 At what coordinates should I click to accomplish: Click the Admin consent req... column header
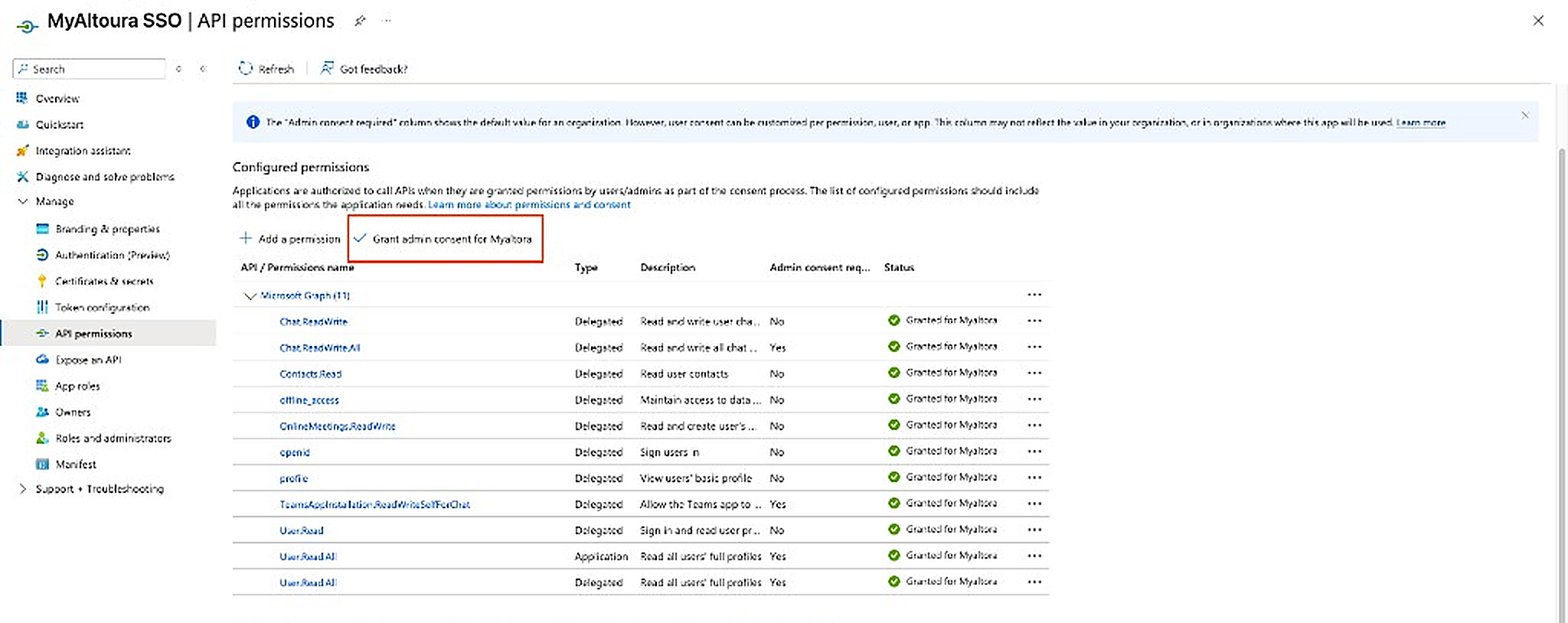820,267
